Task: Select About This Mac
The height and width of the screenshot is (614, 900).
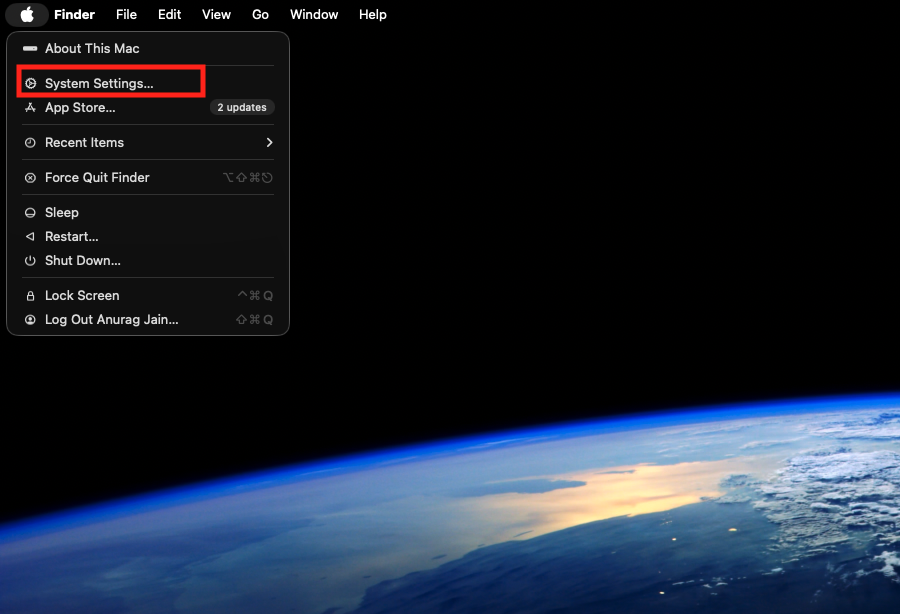Action: pos(92,48)
